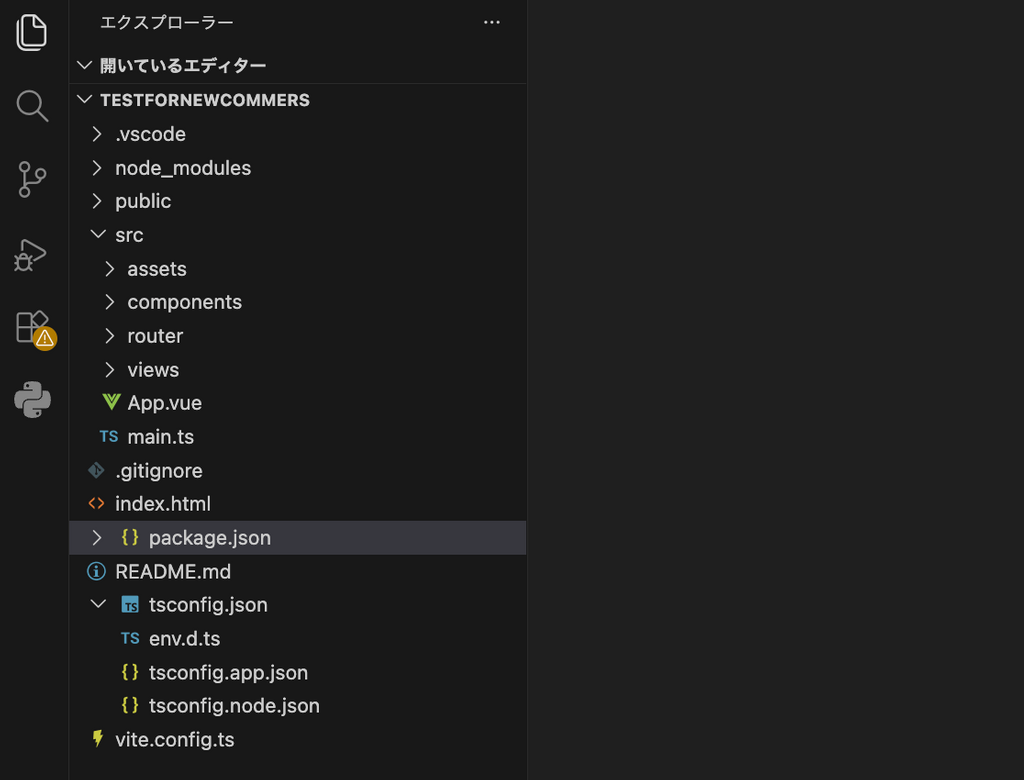Expand the package.json nested files chevron
The width and height of the screenshot is (1024, 780).
[97, 538]
